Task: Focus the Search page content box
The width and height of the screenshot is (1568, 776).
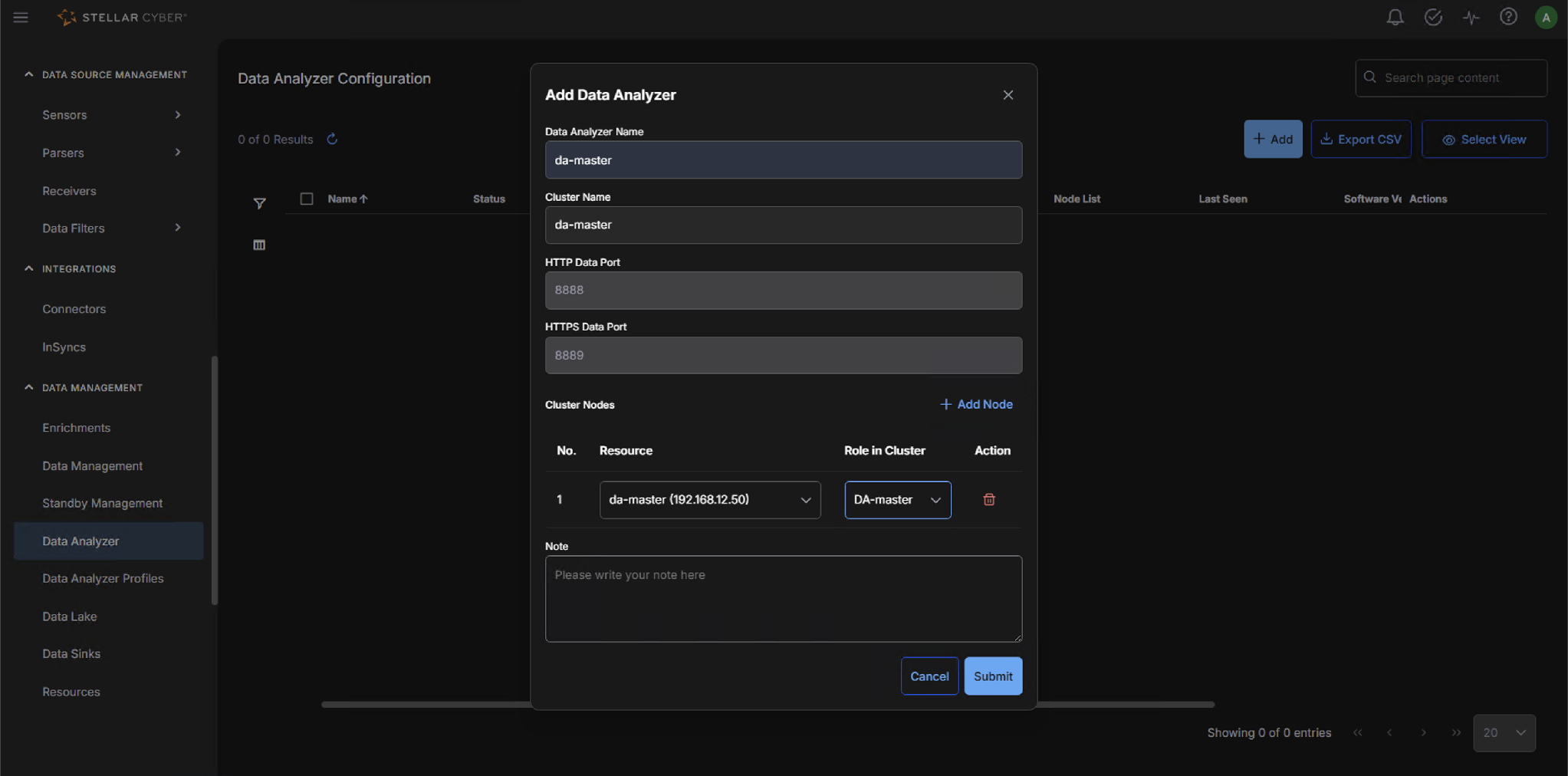Action: (1451, 77)
